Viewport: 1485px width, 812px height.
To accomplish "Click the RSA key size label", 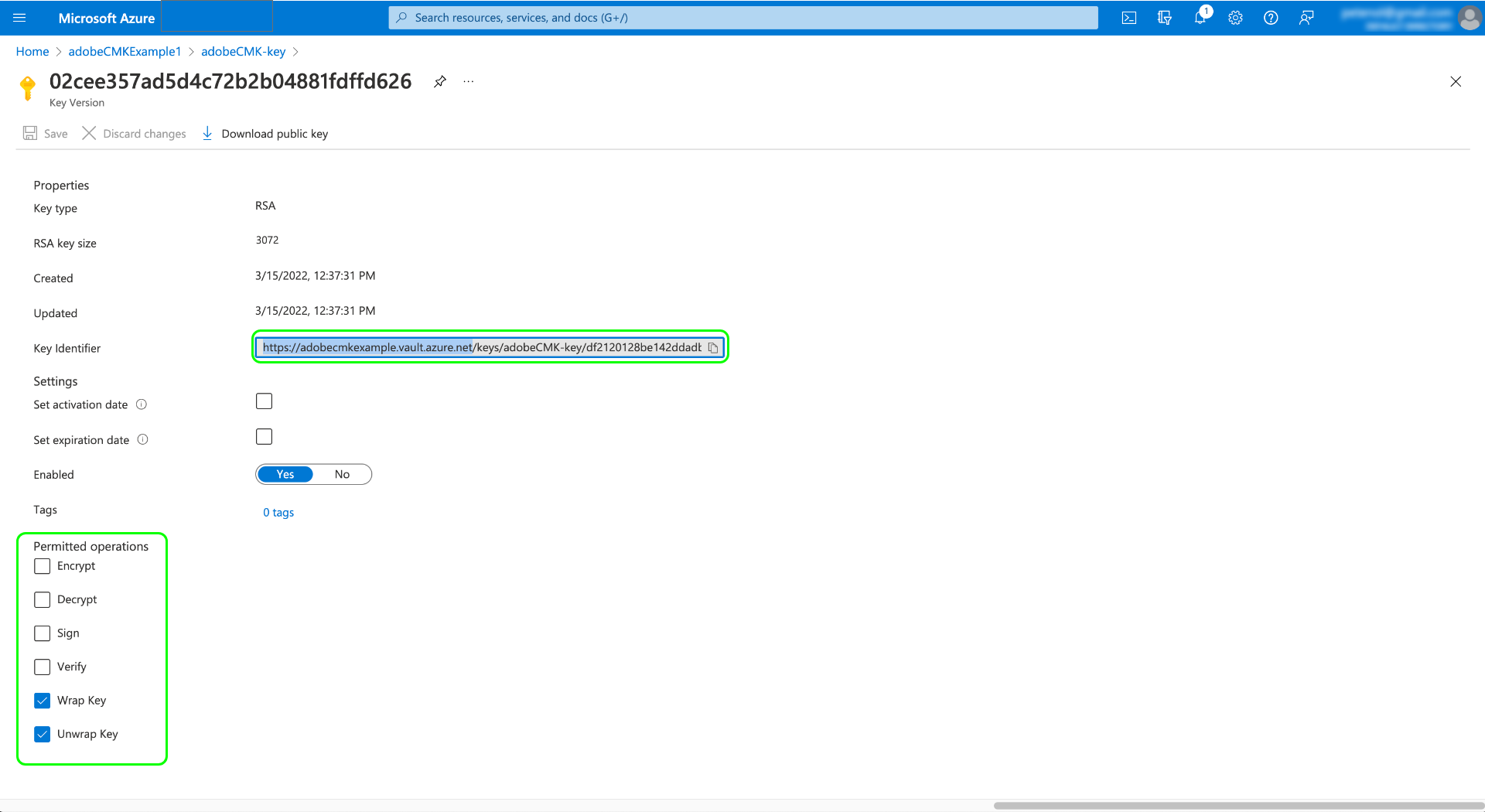I will click(x=65, y=243).
